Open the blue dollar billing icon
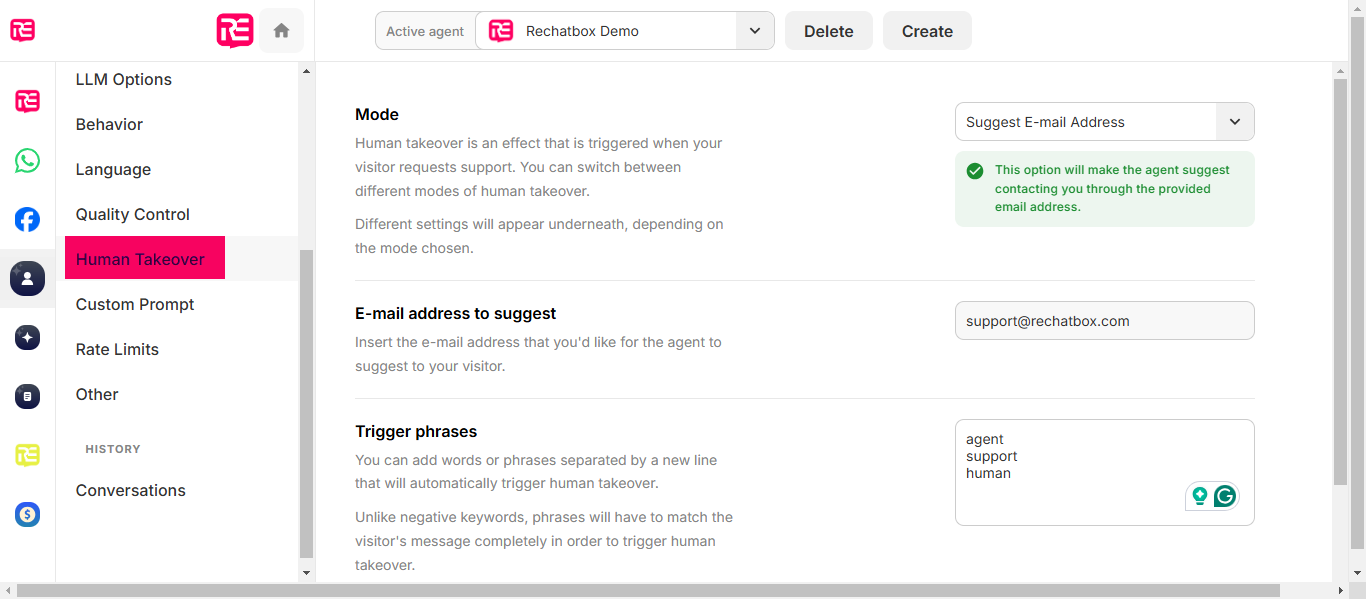 pyautogui.click(x=27, y=515)
